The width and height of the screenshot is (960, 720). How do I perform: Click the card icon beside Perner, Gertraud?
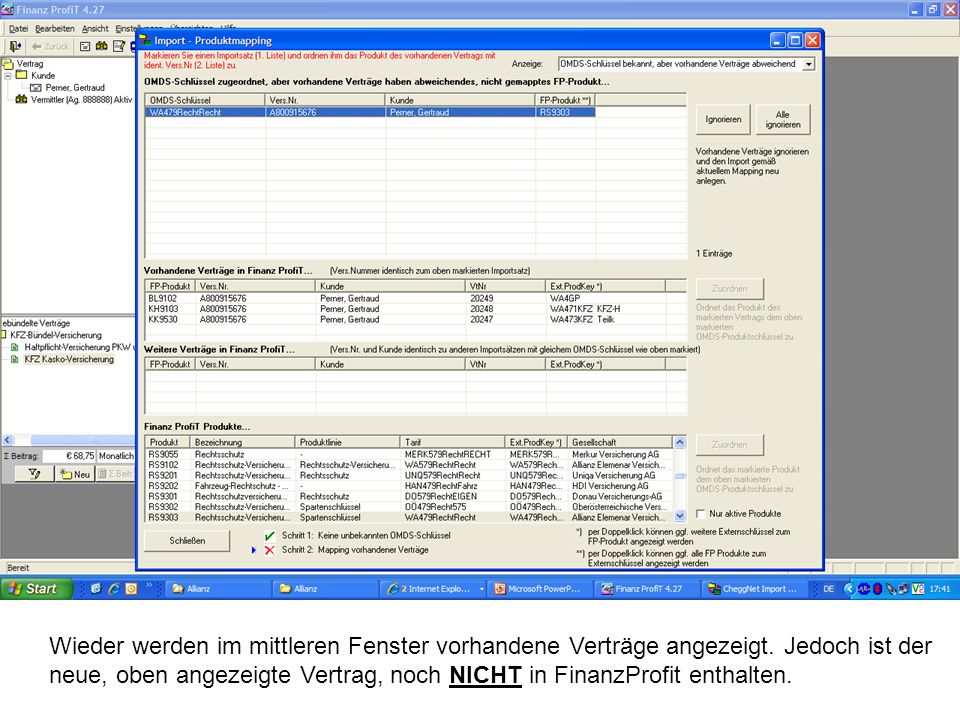click(36, 88)
